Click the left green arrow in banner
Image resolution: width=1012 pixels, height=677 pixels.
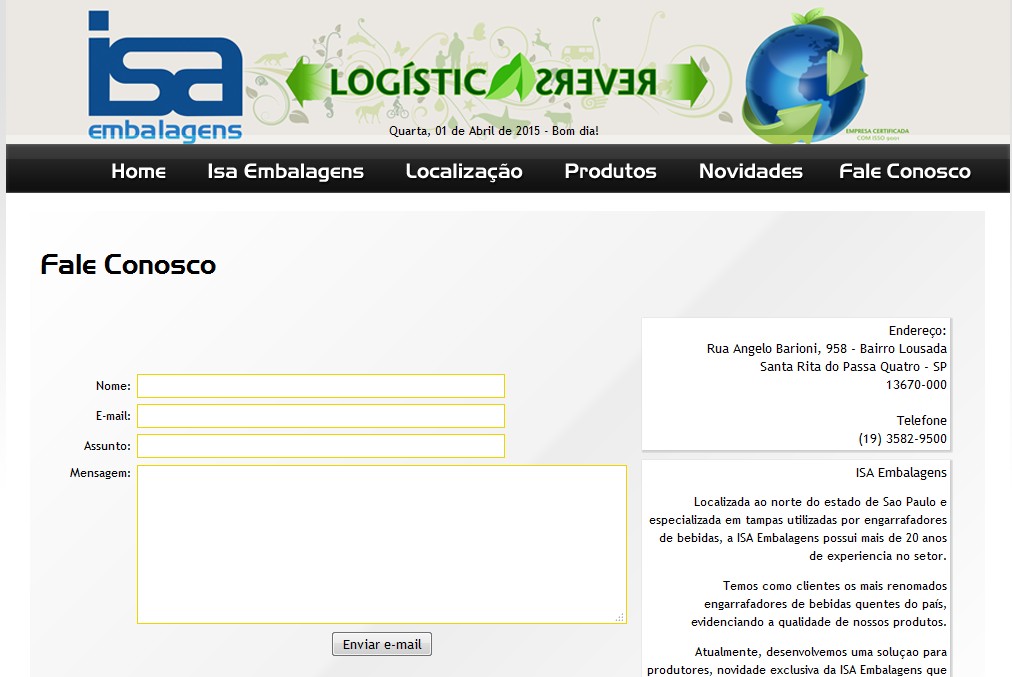click(303, 82)
